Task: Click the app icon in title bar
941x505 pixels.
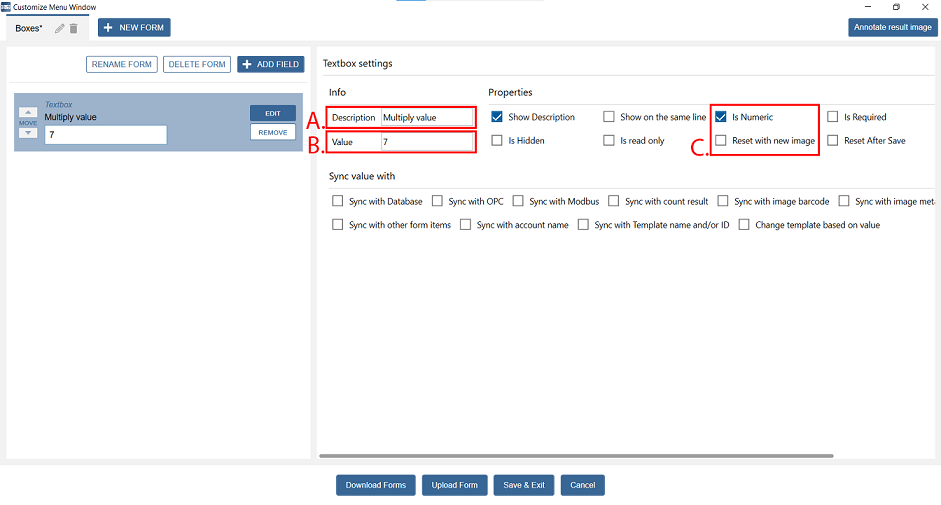Action: click(6, 7)
